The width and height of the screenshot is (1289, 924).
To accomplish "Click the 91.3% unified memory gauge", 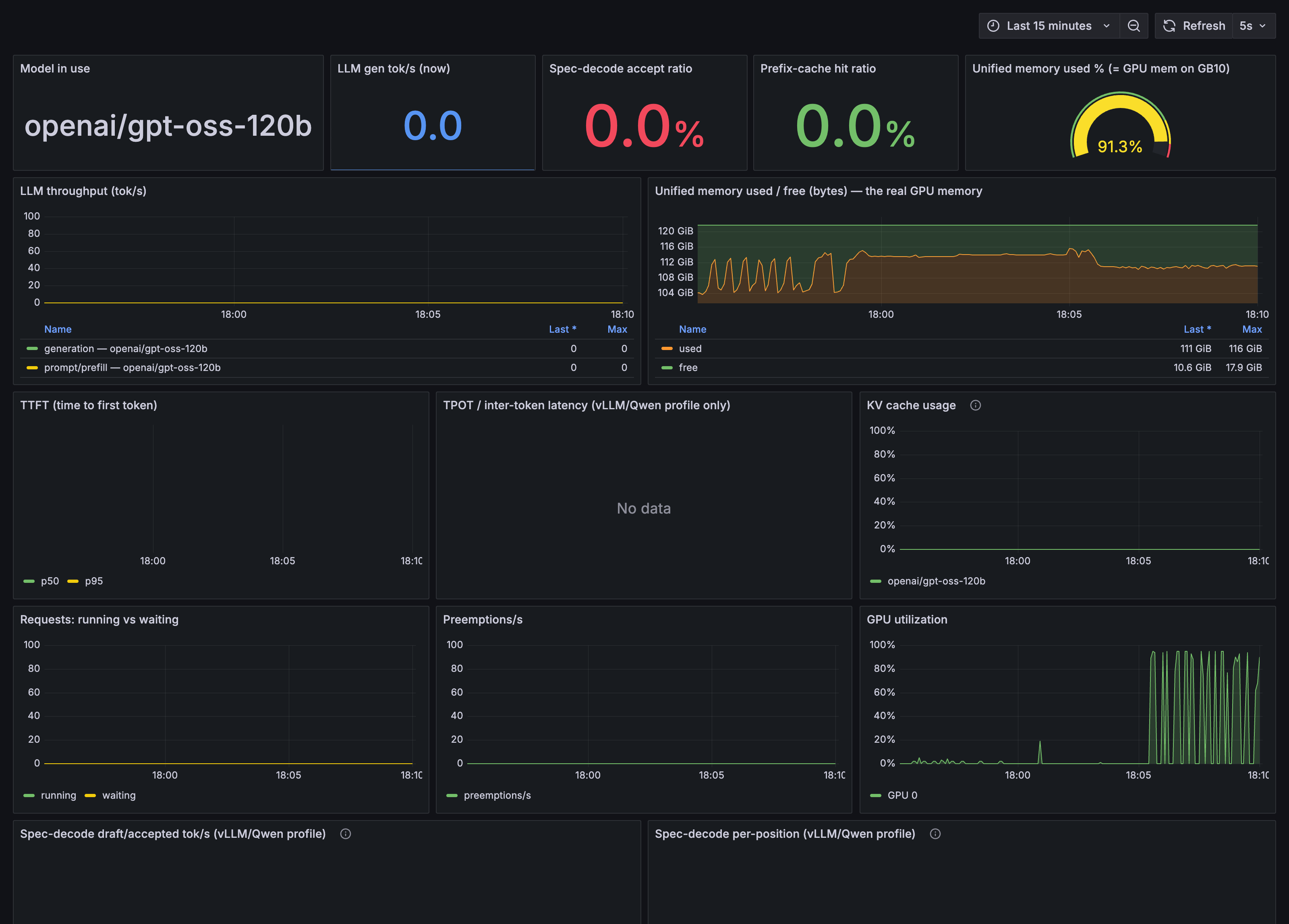I will (x=1120, y=126).
